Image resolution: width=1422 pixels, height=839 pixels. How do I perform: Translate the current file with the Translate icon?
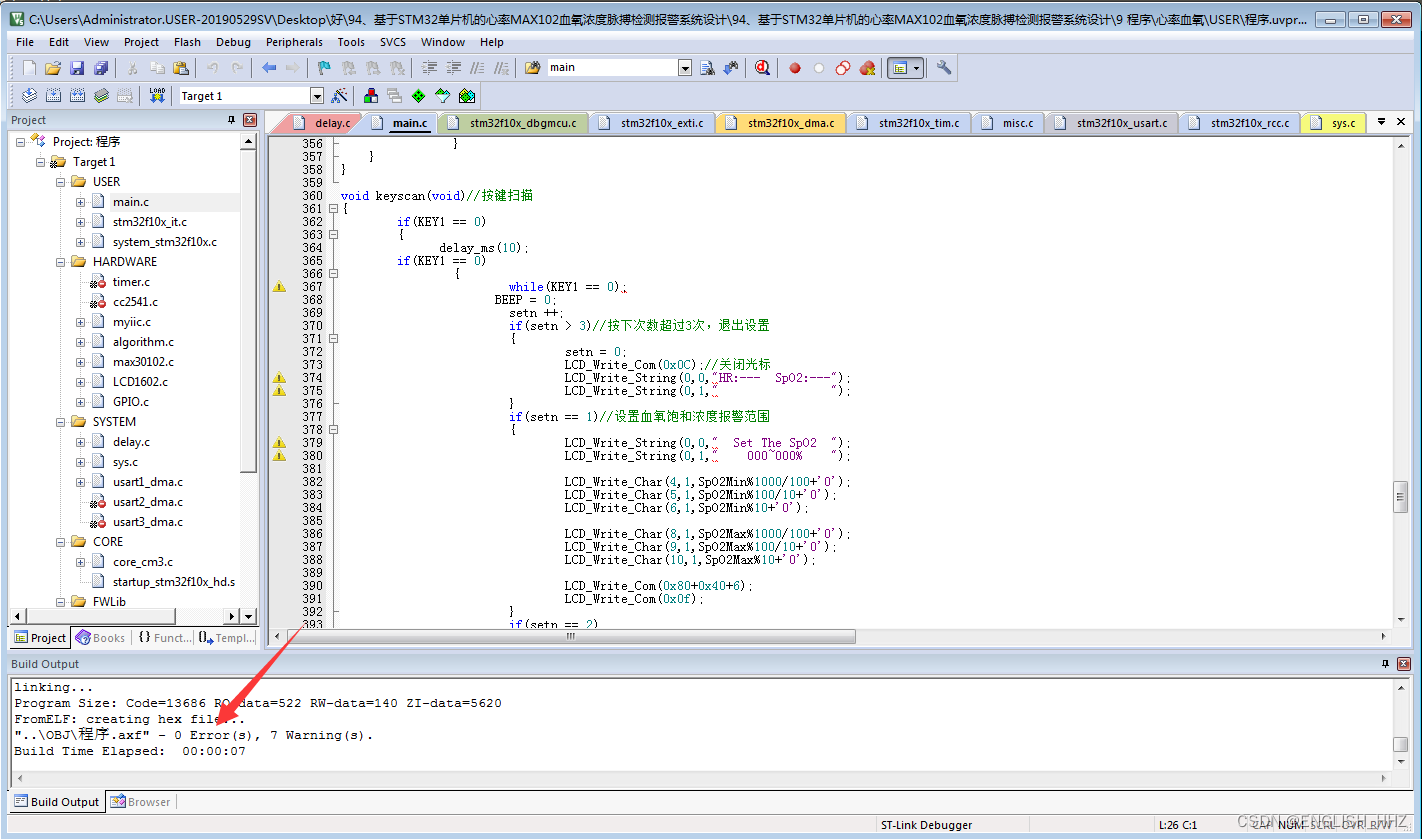29,96
